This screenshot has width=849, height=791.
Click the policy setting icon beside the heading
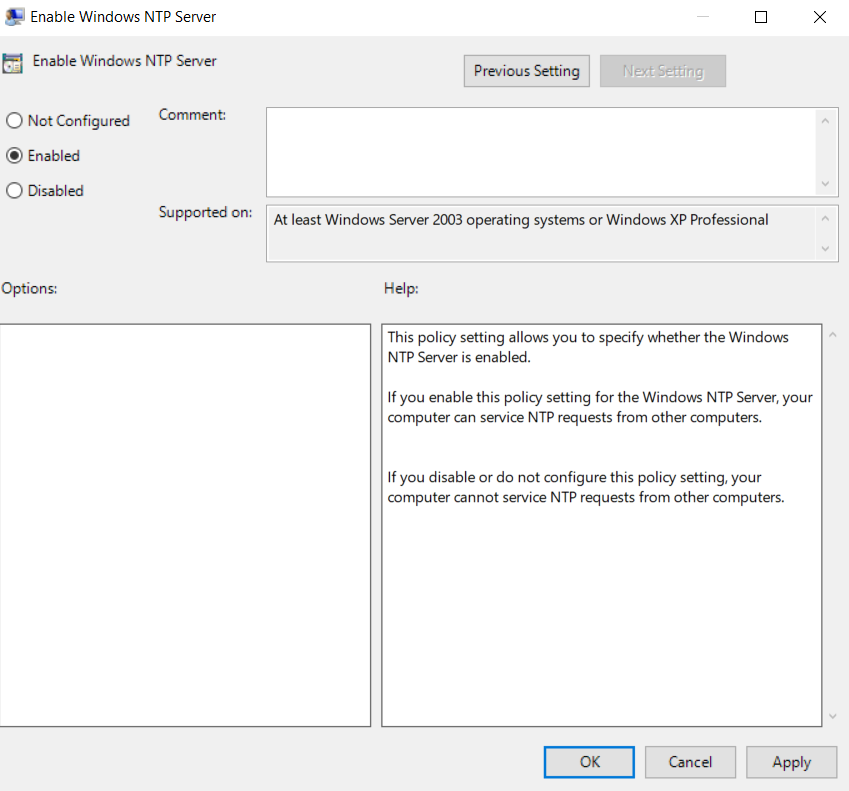pos(13,62)
